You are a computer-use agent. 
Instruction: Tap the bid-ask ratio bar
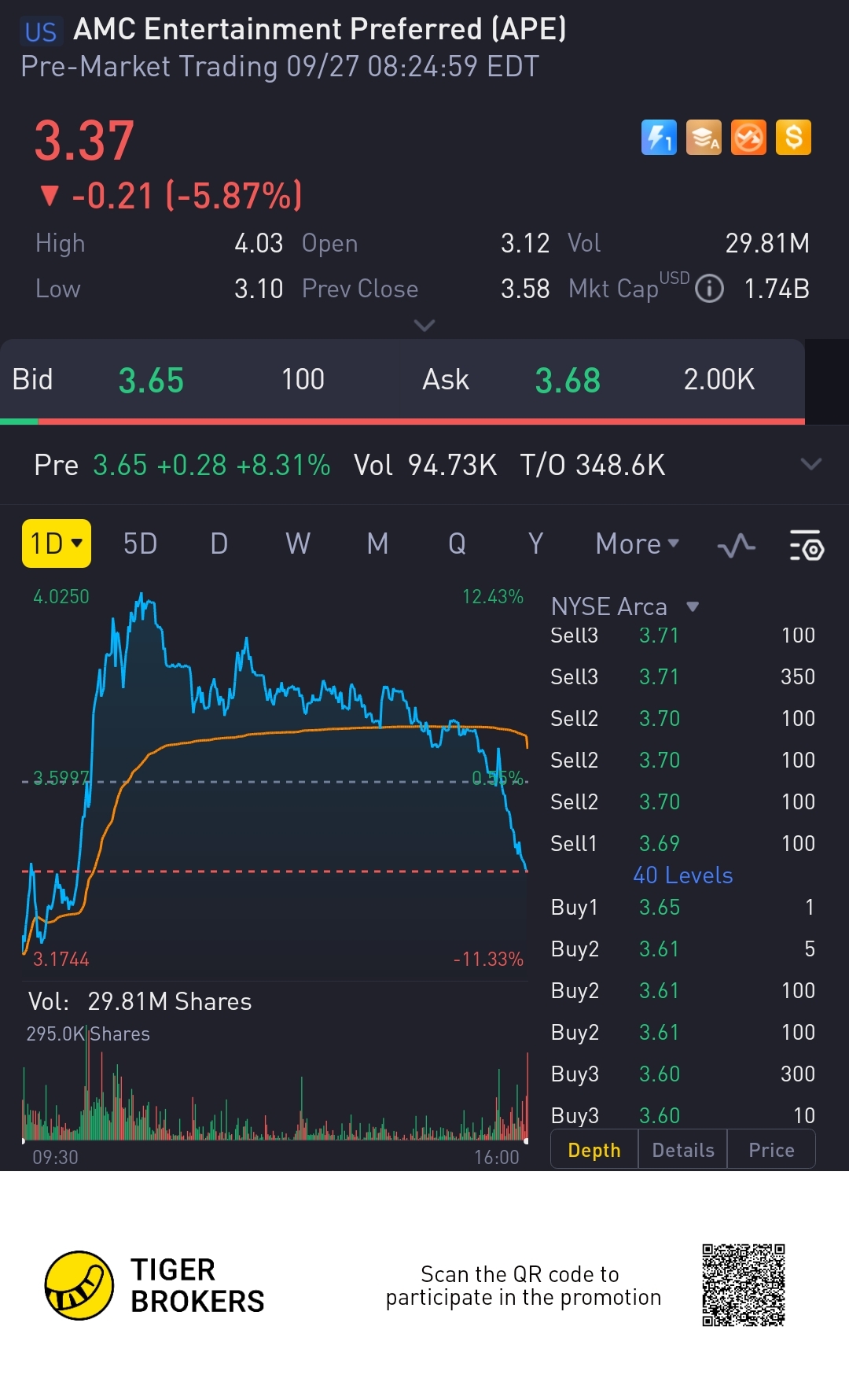point(402,422)
